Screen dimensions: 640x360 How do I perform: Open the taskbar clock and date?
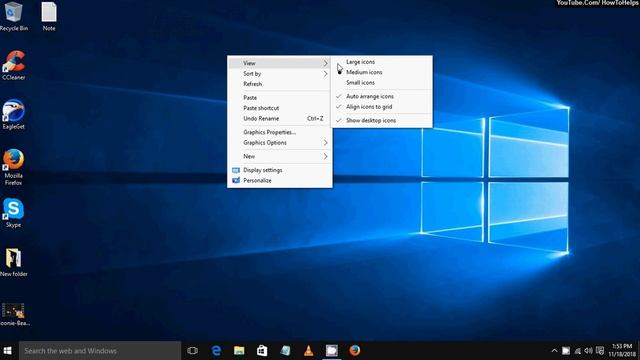click(x=622, y=351)
